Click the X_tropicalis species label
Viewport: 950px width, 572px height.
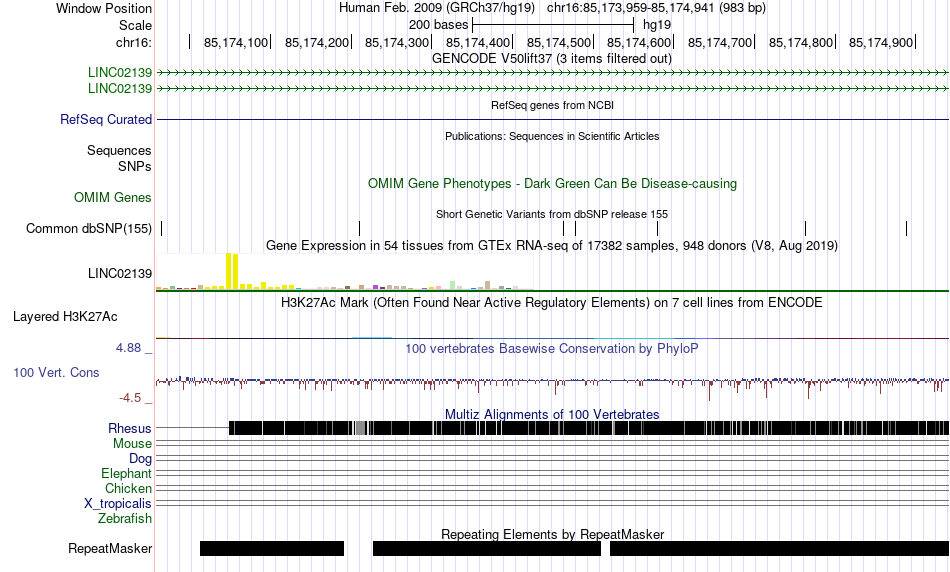tap(118, 504)
